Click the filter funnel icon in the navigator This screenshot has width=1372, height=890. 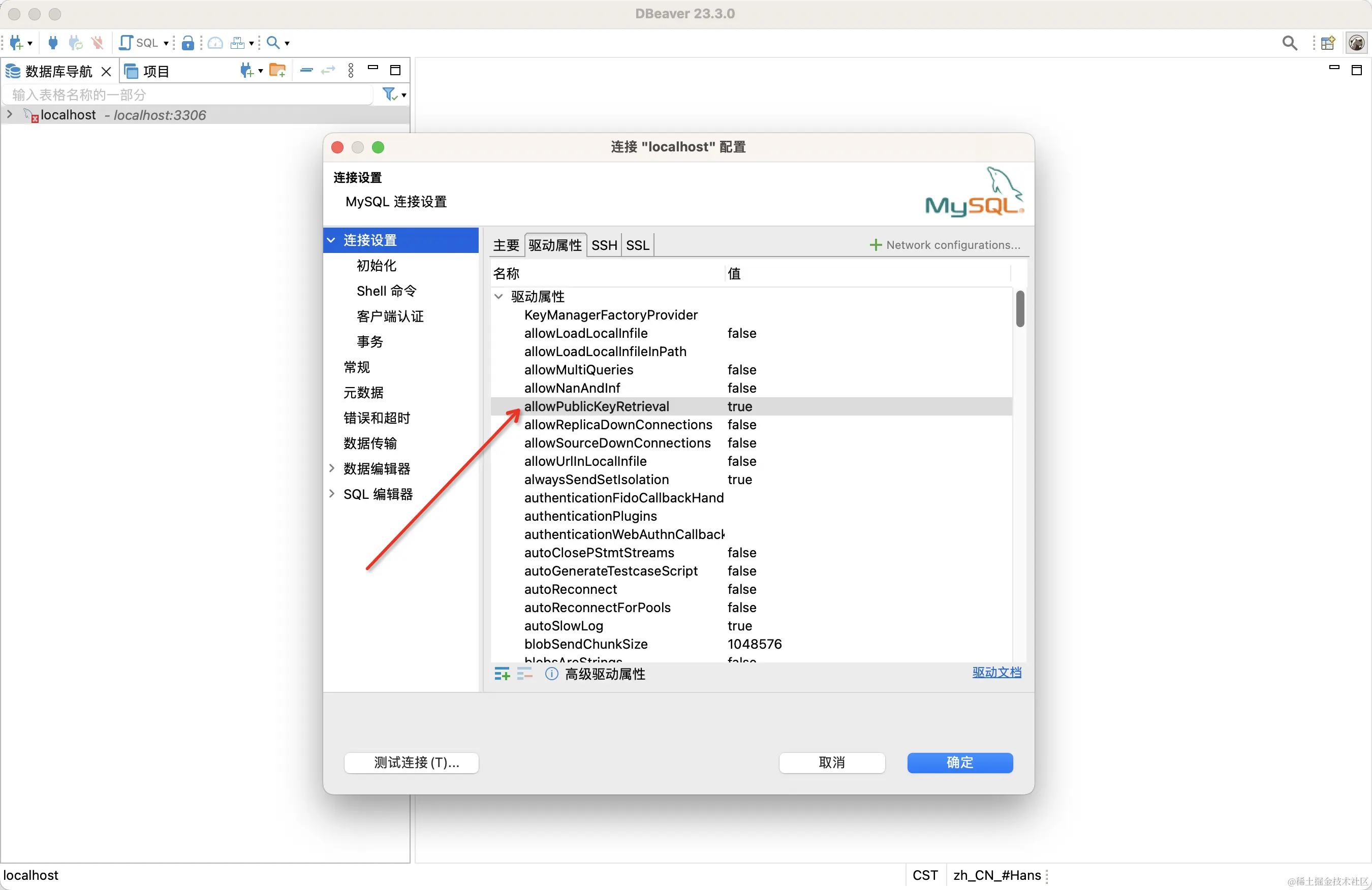click(x=390, y=94)
